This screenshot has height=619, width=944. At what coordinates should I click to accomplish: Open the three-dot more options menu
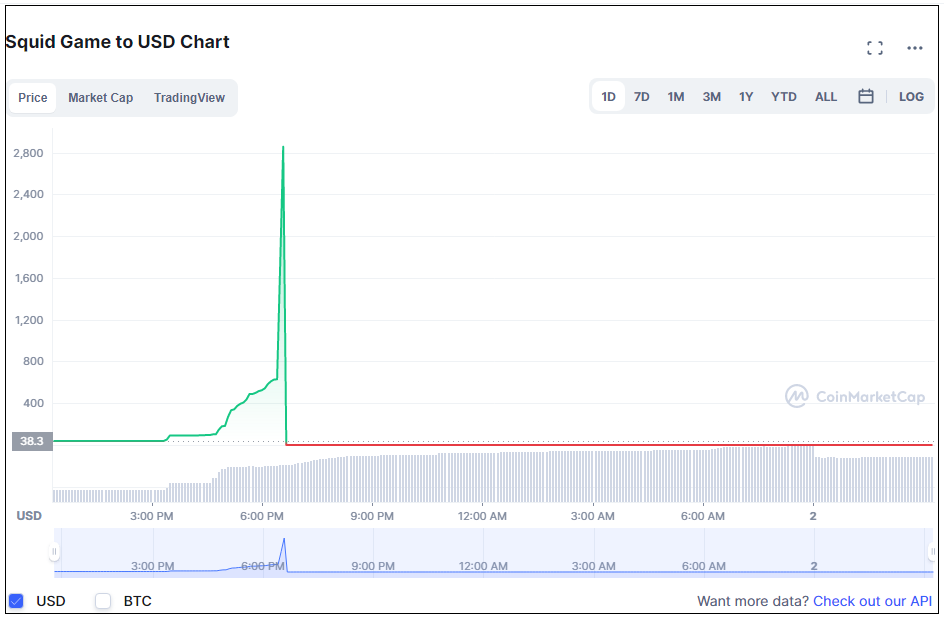(914, 48)
